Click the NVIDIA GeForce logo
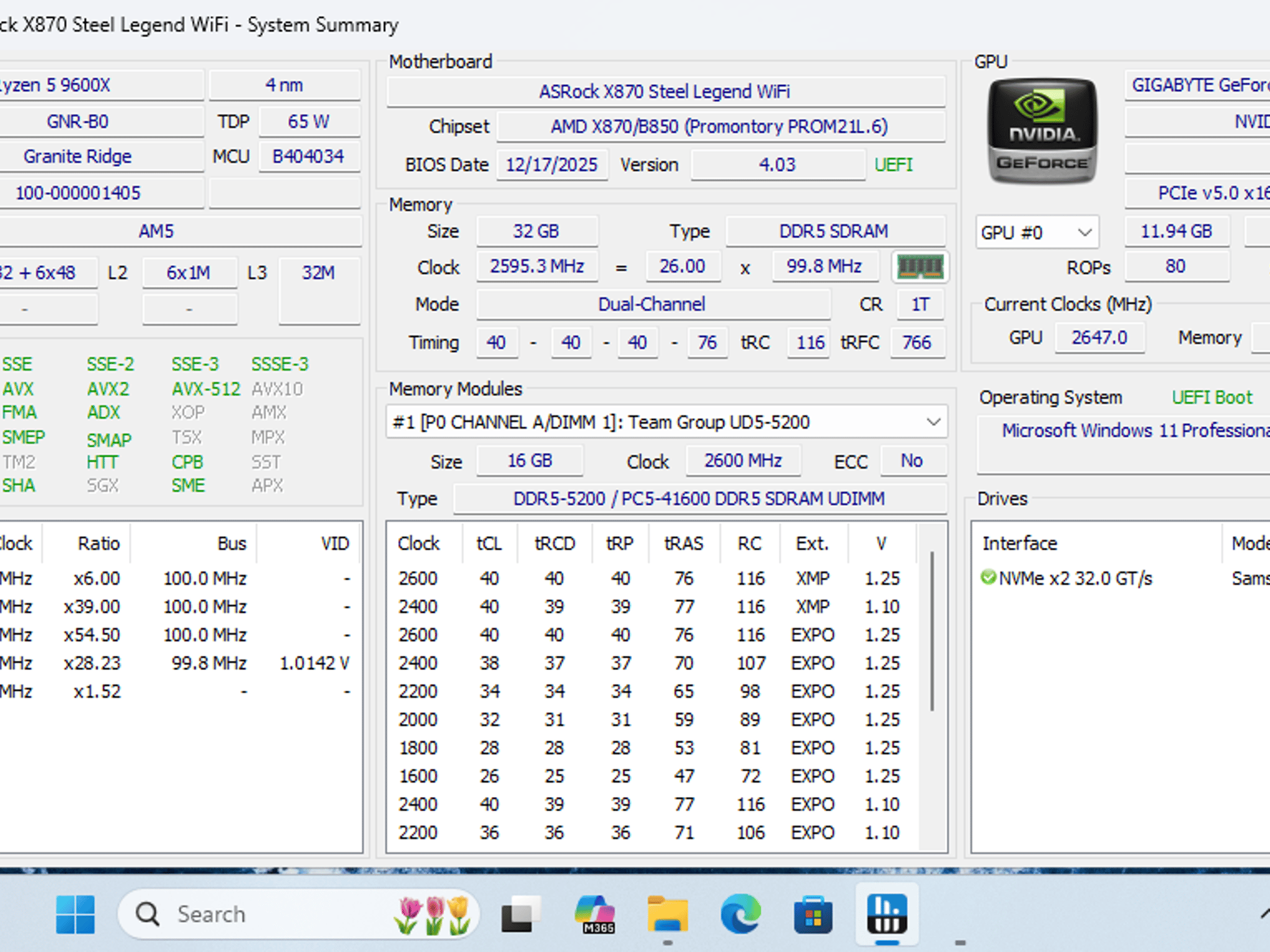Image resolution: width=1270 pixels, height=952 pixels. tap(1042, 131)
